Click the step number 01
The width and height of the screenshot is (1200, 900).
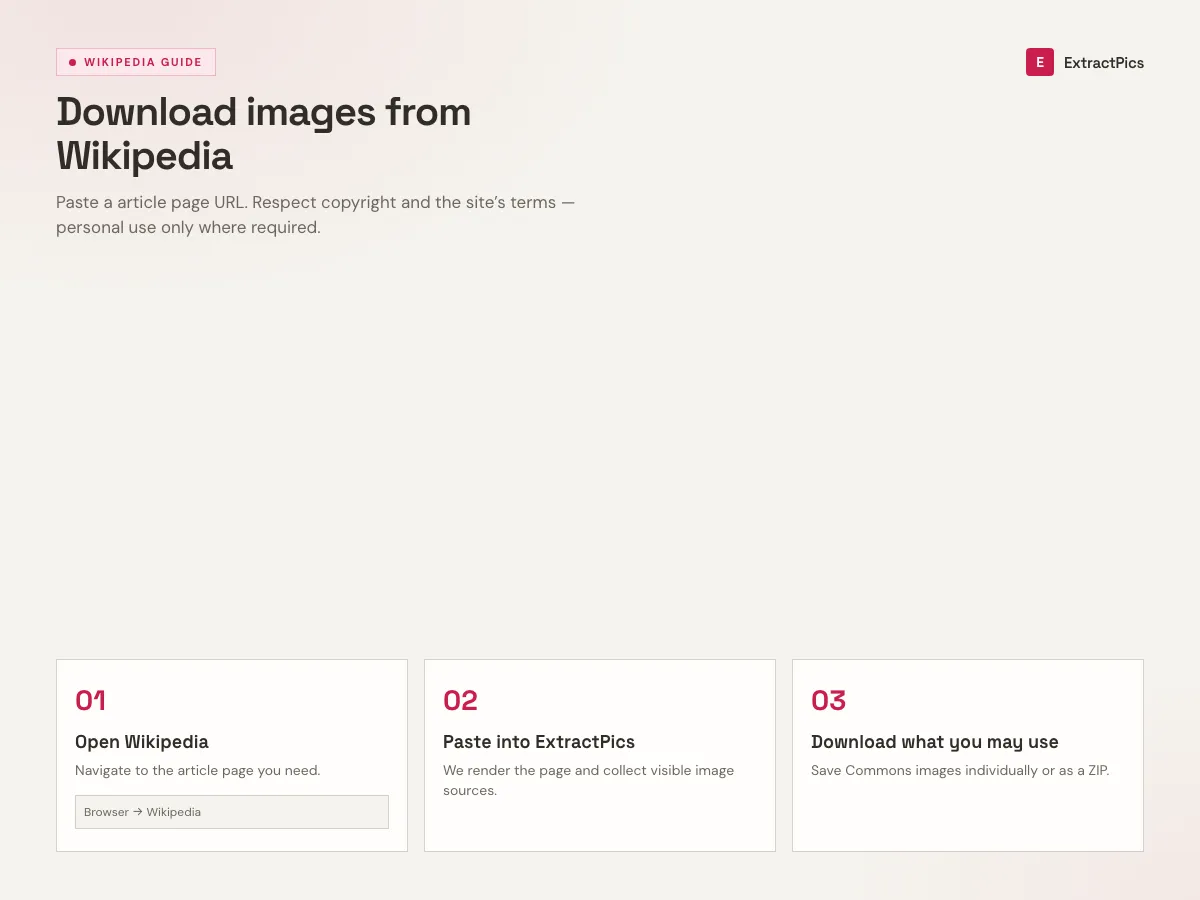[91, 700]
